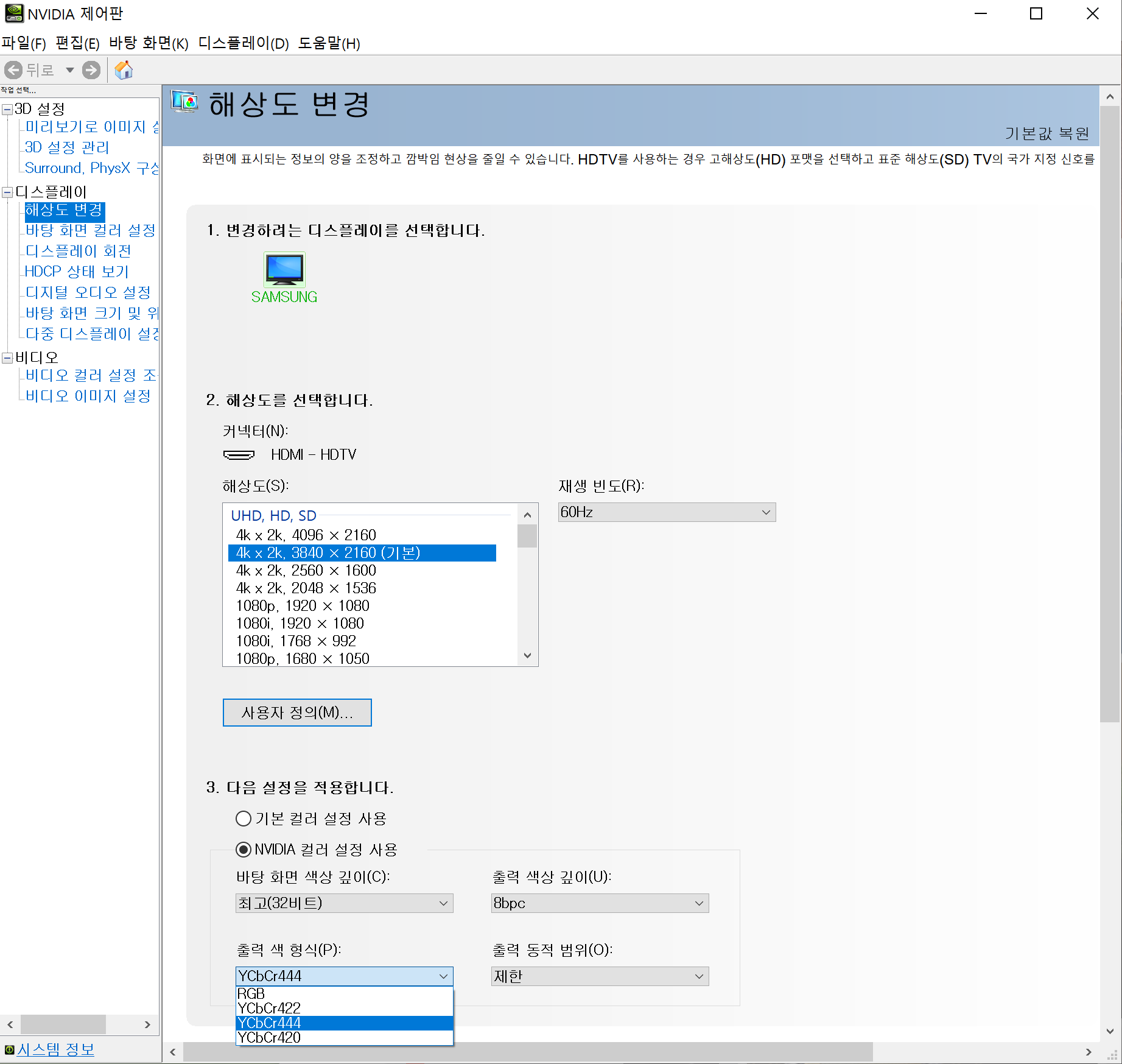Viewport: 1122px width, 1064px height.
Task: Select the SAMSUNG display monitor icon
Action: [x=284, y=269]
